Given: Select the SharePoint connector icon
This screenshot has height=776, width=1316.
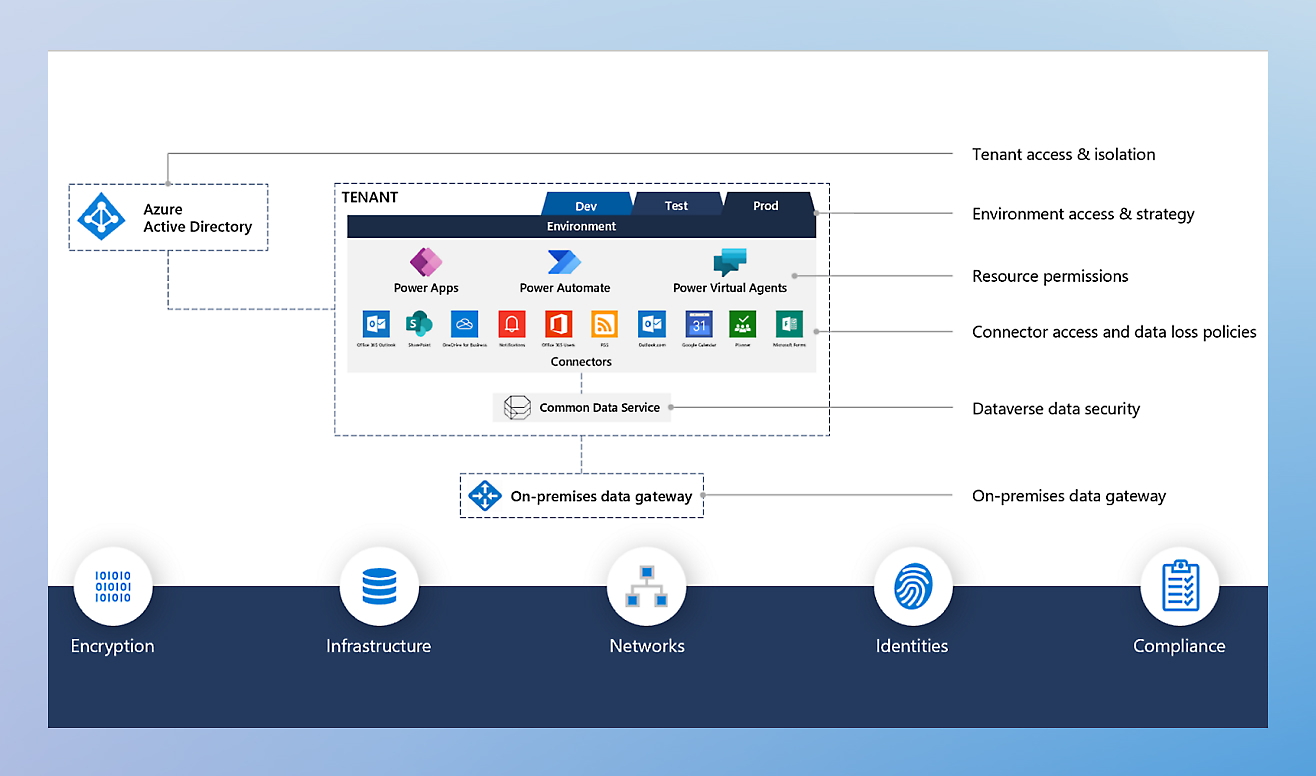Looking at the screenshot, I should click(x=419, y=324).
